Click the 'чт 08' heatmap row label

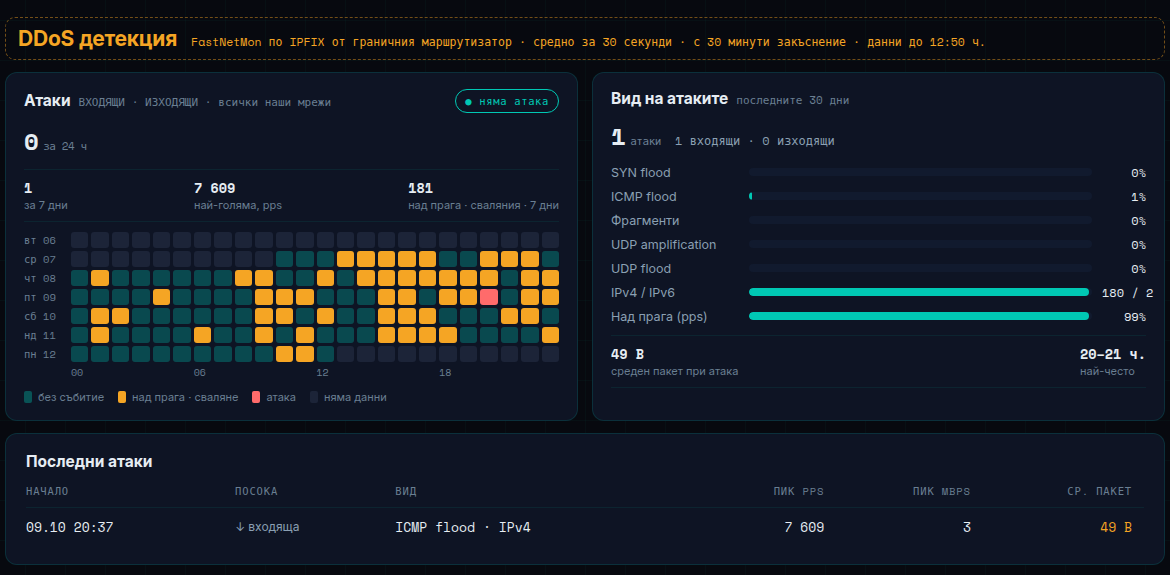(40, 278)
